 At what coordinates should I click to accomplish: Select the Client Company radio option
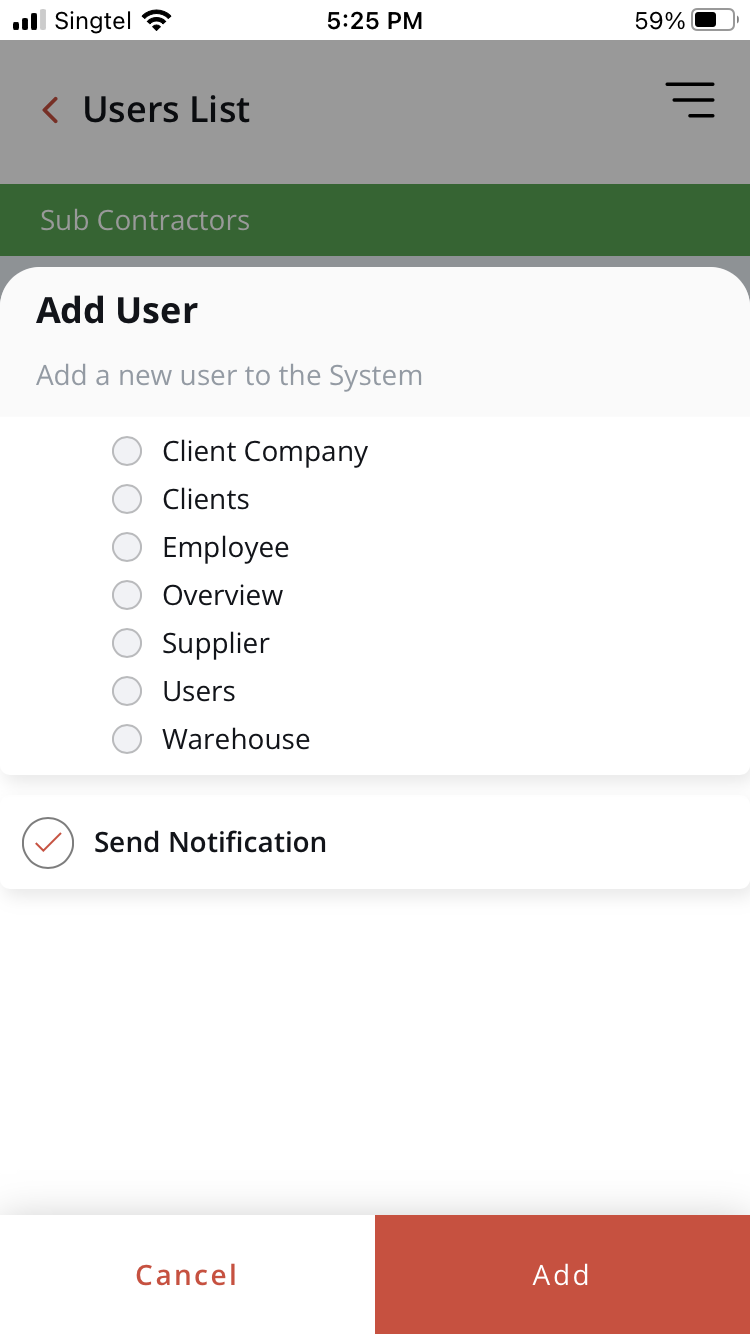click(x=127, y=451)
